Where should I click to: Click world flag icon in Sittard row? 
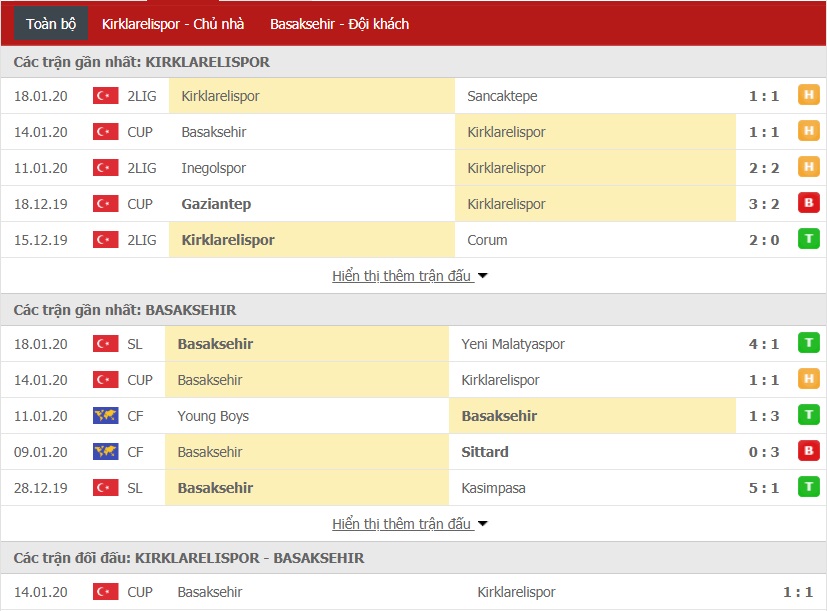point(105,452)
